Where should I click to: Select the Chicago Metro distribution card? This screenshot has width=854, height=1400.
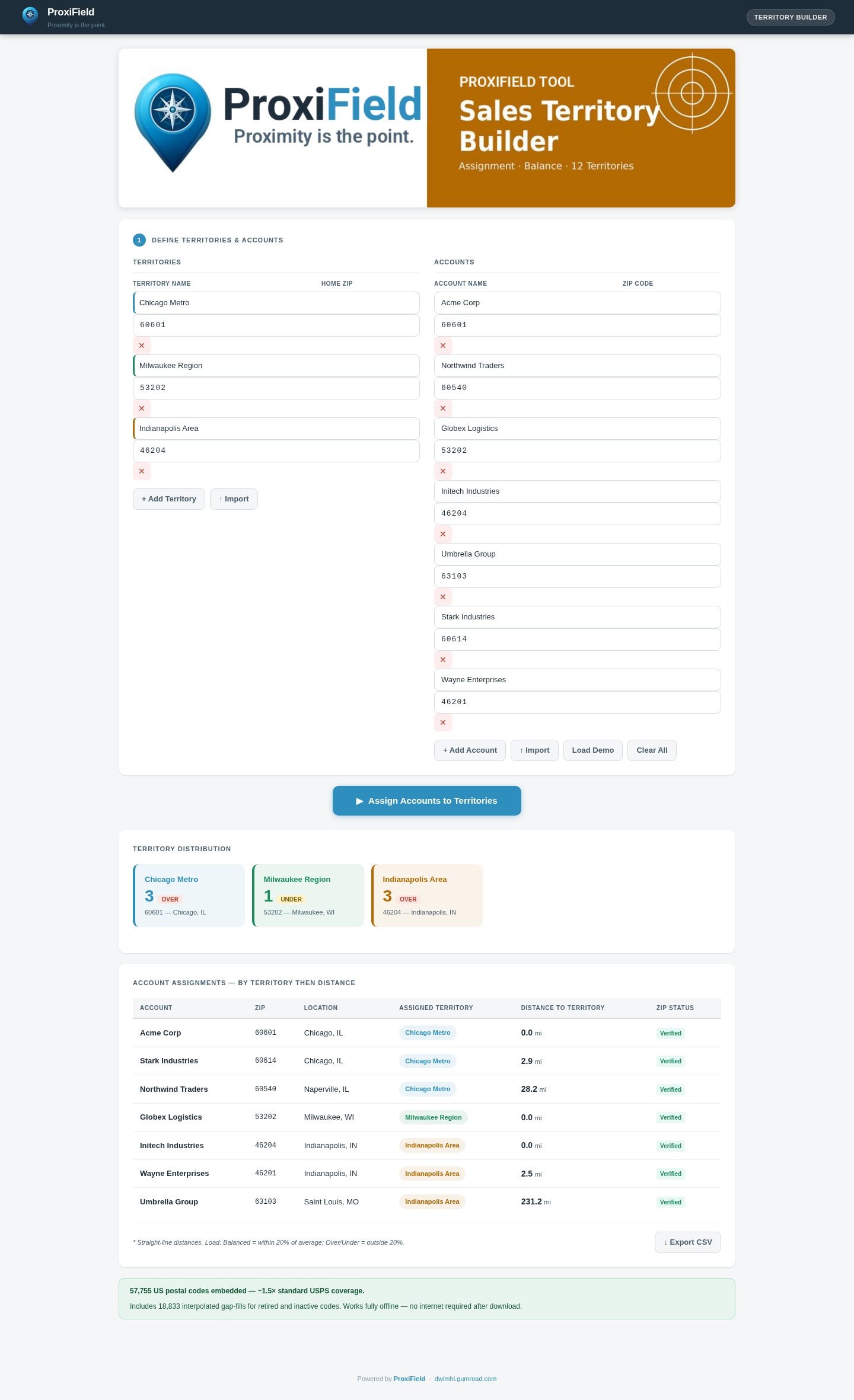[x=189, y=896]
